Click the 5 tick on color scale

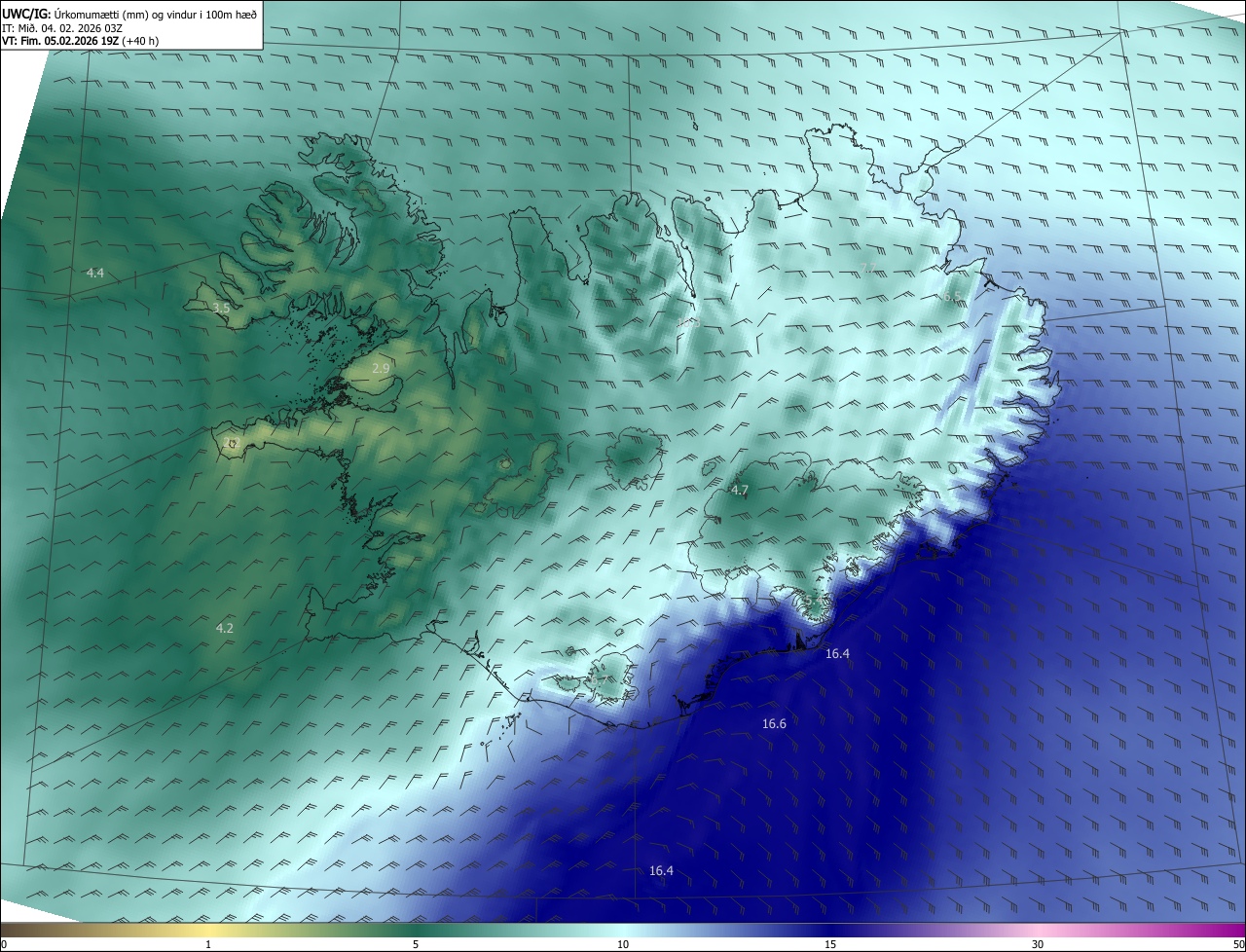point(416,944)
